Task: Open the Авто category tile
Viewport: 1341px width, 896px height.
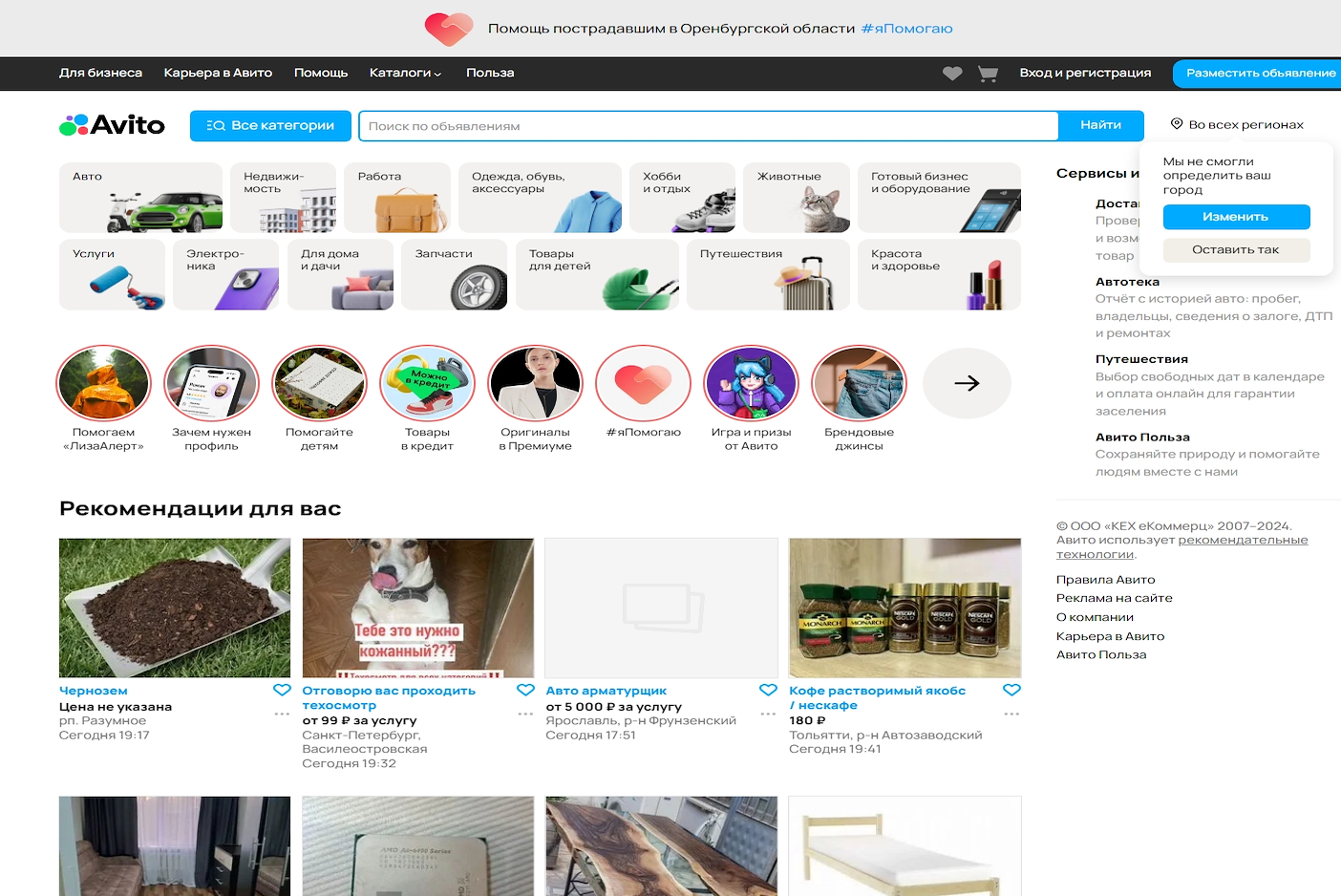Action: click(140, 198)
